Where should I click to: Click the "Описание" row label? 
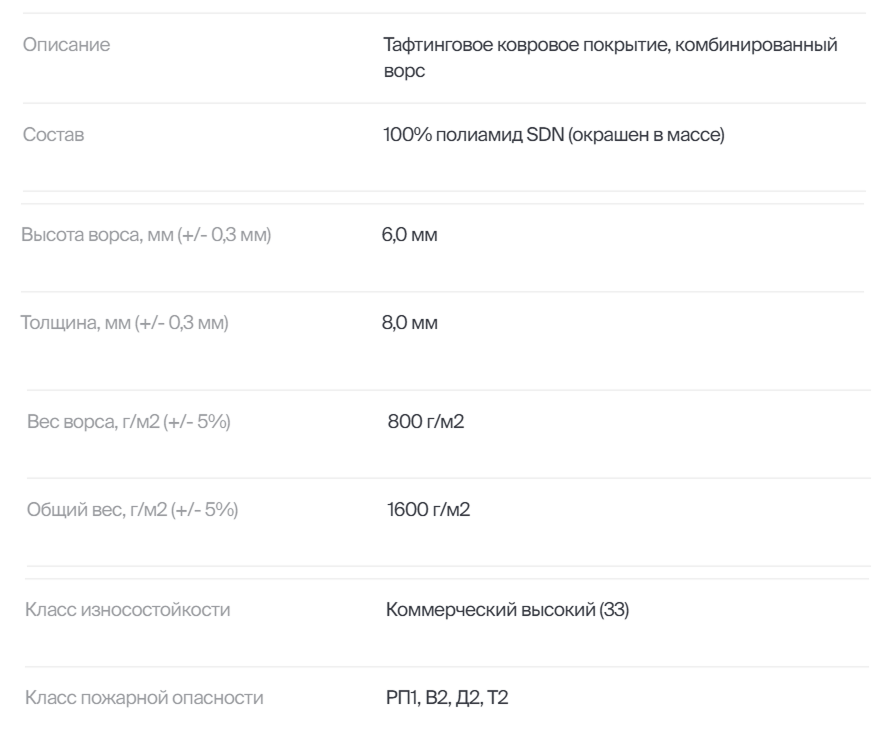point(68,46)
